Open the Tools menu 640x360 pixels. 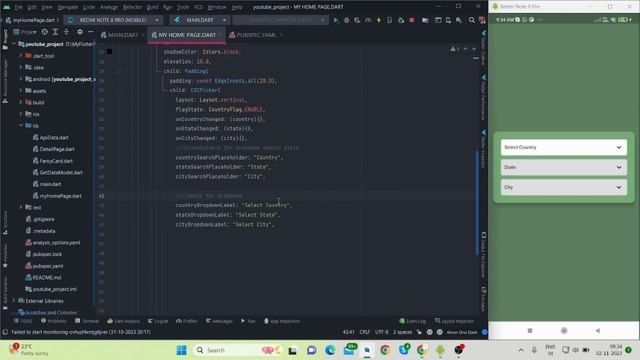coord(183,7)
